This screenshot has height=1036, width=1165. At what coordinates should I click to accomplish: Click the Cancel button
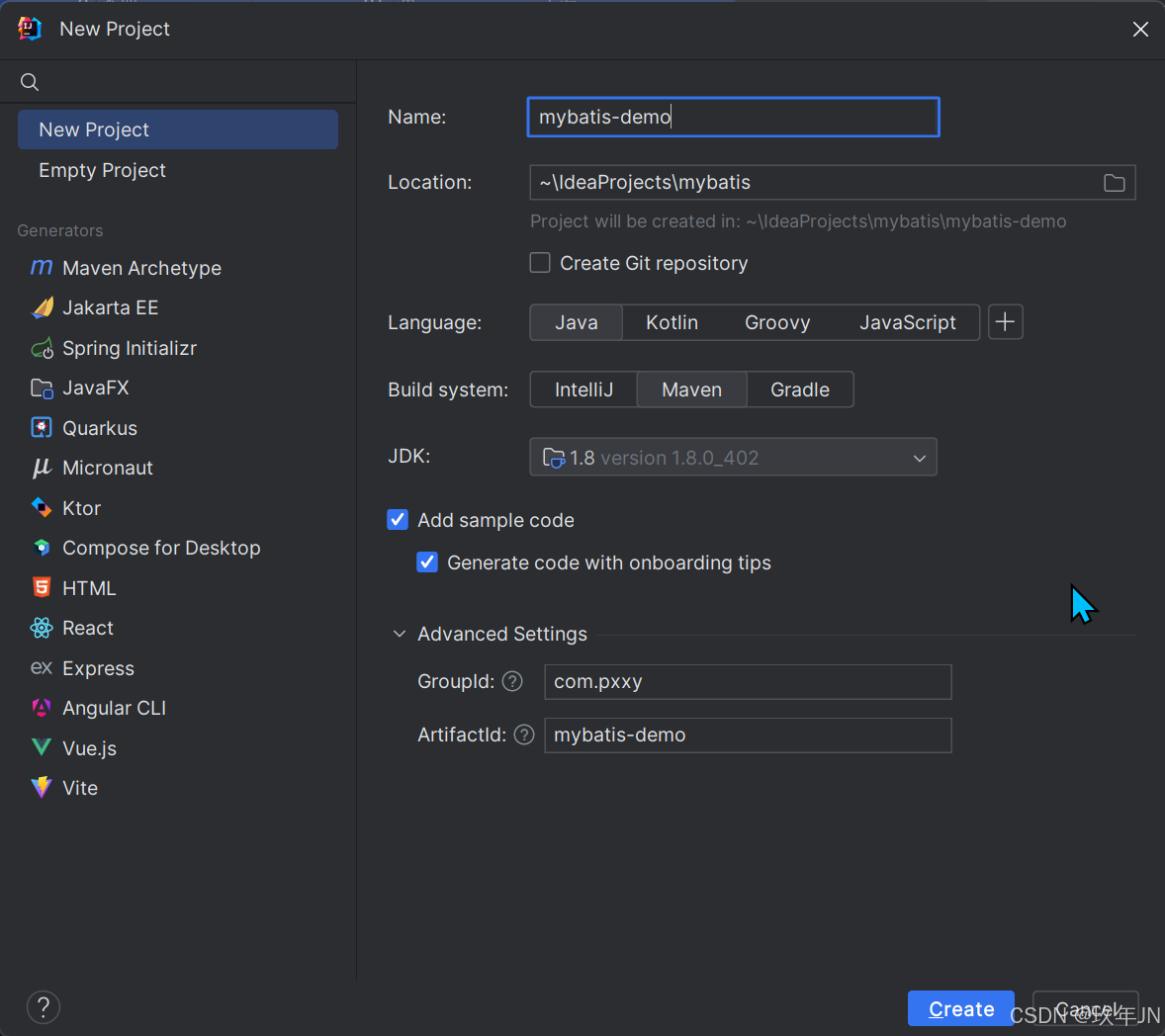pyautogui.click(x=1086, y=1008)
